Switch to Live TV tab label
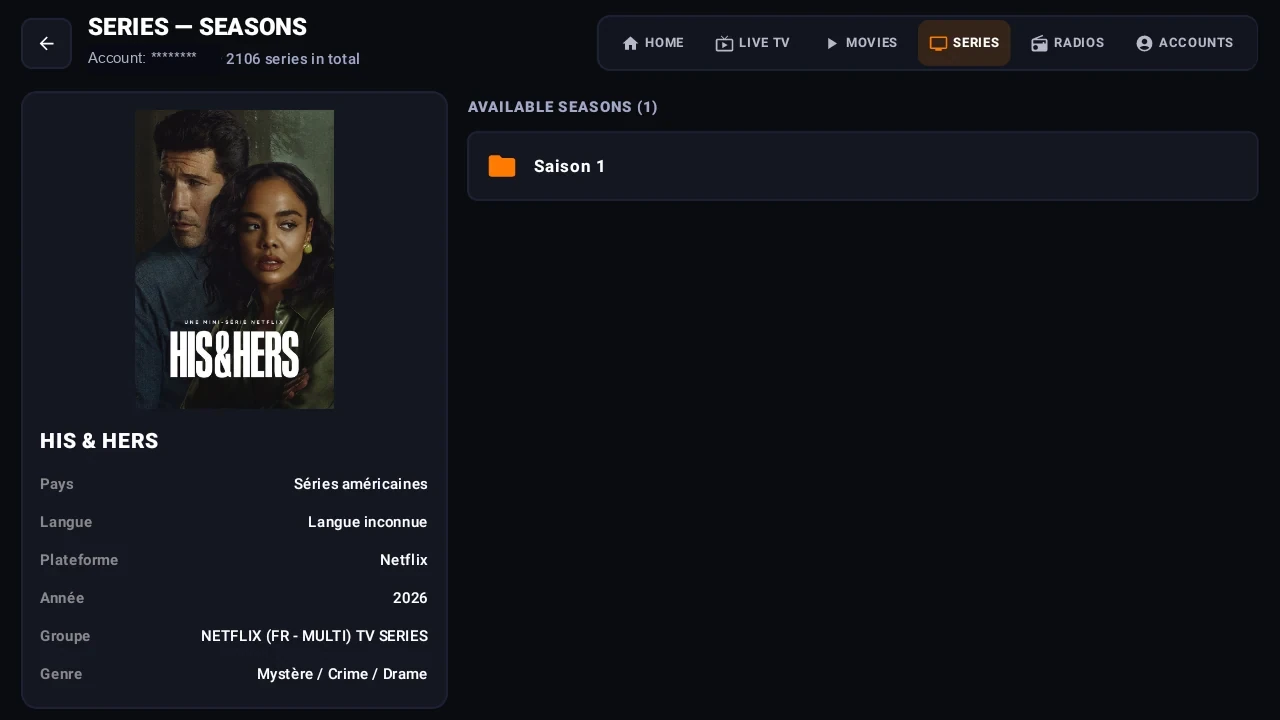Image resolution: width=1280 pixels, height=720 pixels. tap(764, 43)
